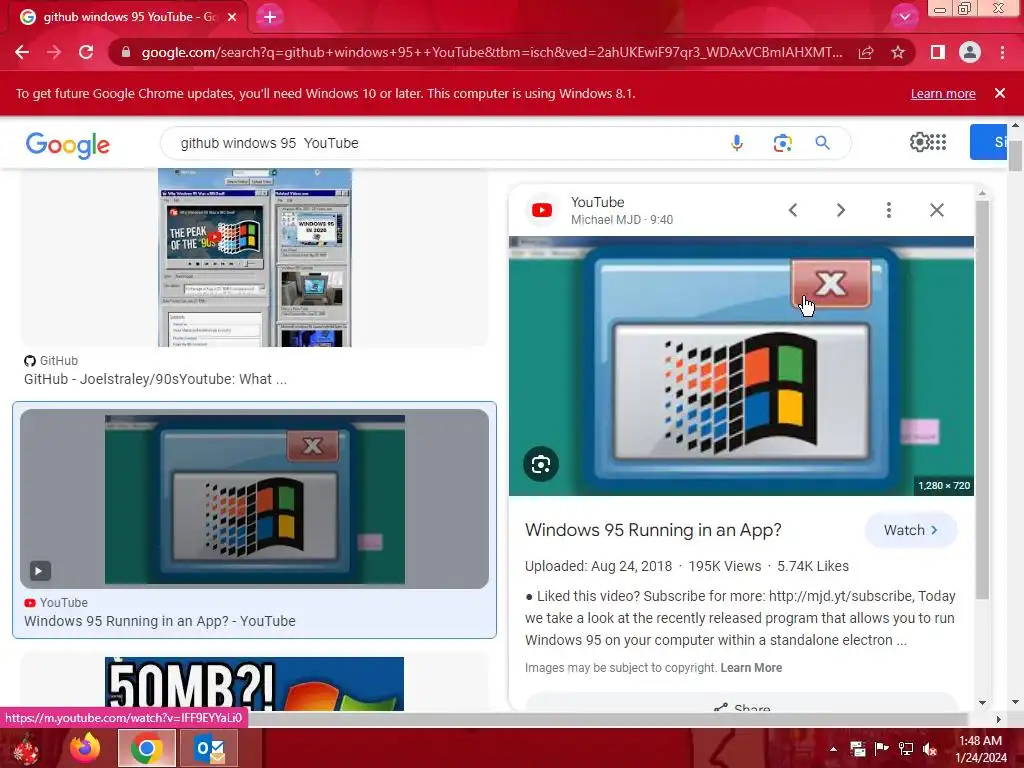The image size is (1024, 768).
Task: Select the Windows 95 Running in an App thumbnail
Action: [255, 499]
